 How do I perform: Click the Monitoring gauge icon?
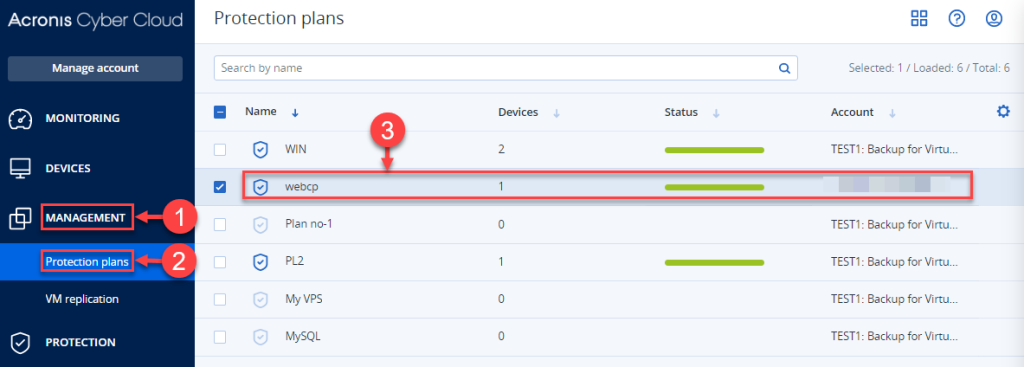tap(20, 120)
